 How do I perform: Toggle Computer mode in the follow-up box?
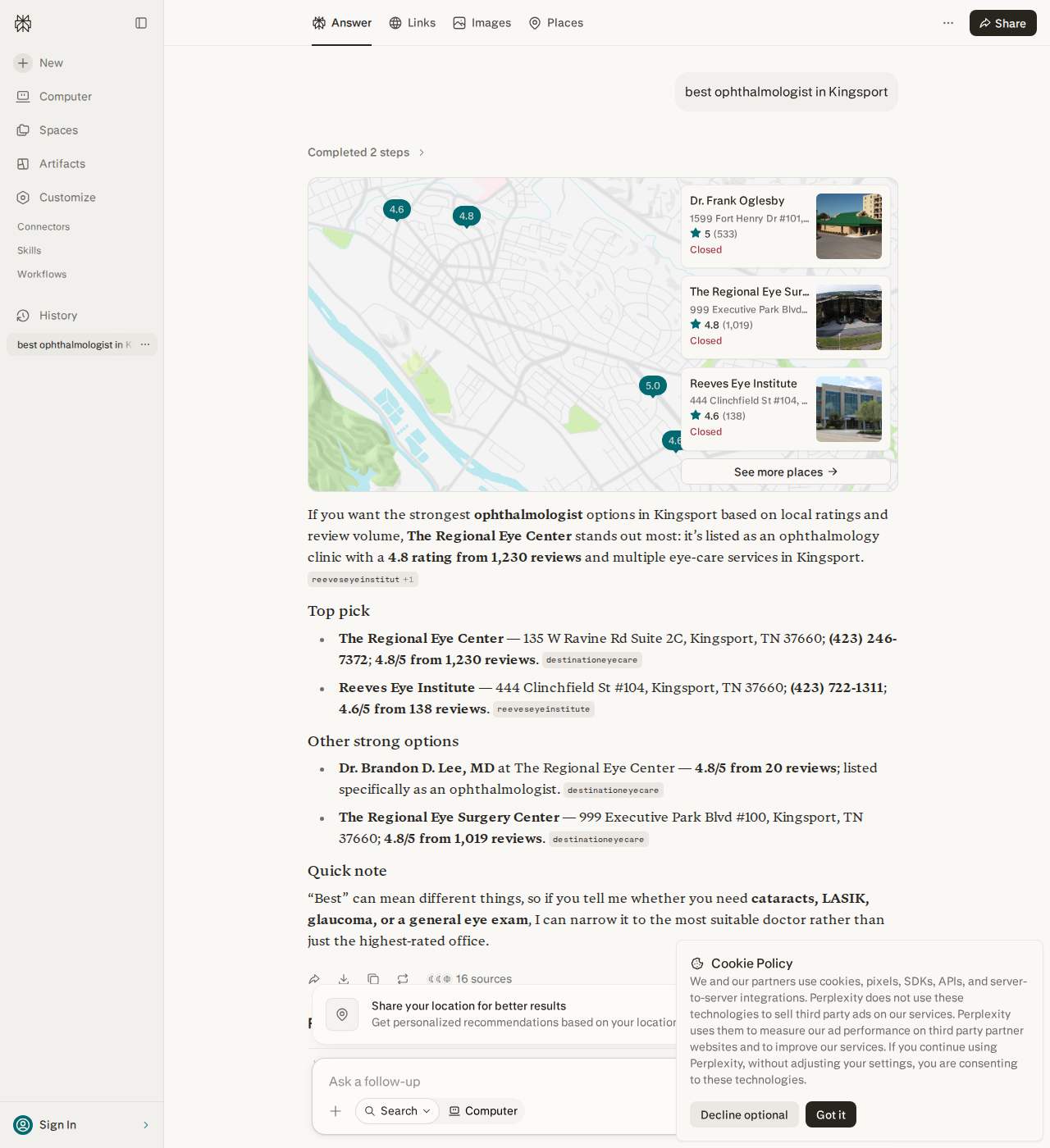[483, 1111]
